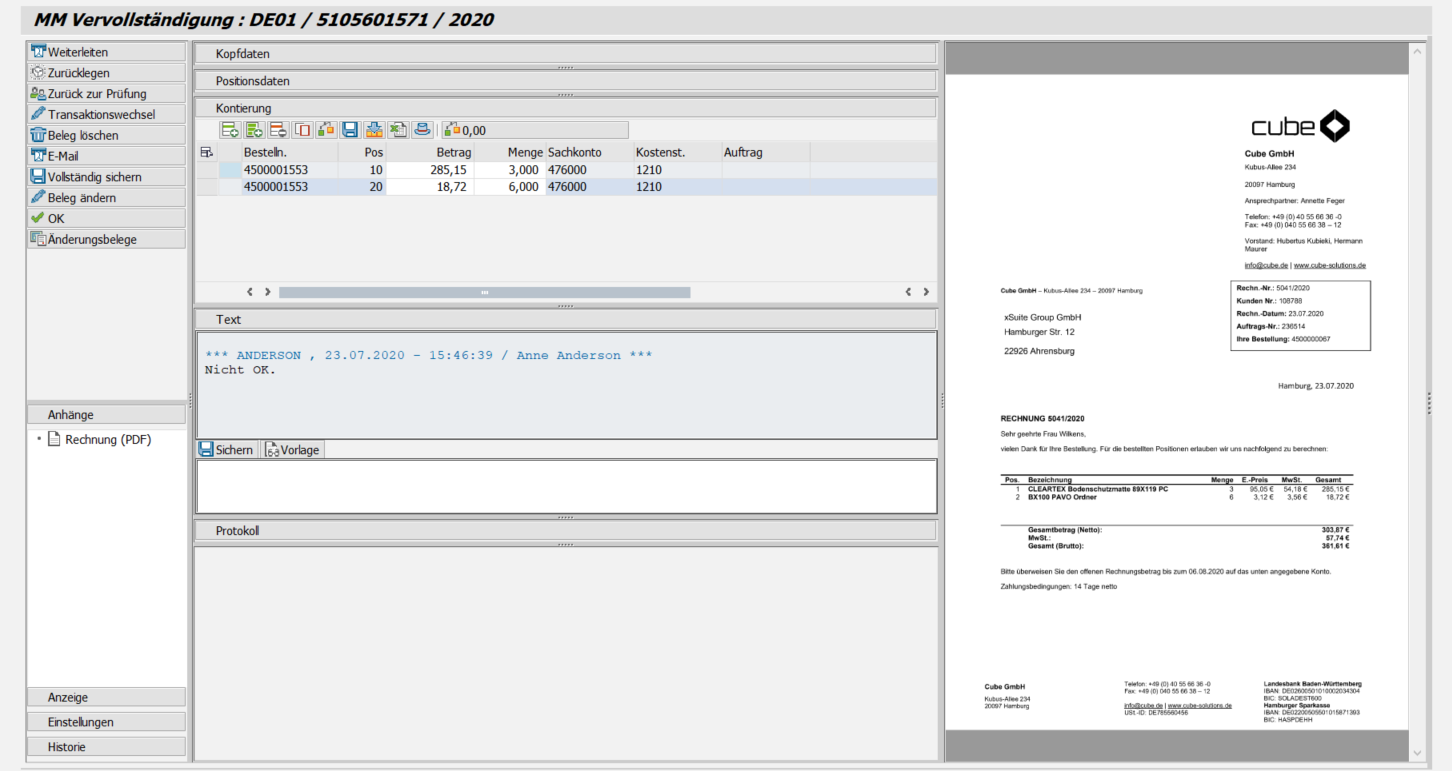Viewport: 1452px width, 771px height.
Task: Switch to the Anzeige panel
Action: [105, 697]
